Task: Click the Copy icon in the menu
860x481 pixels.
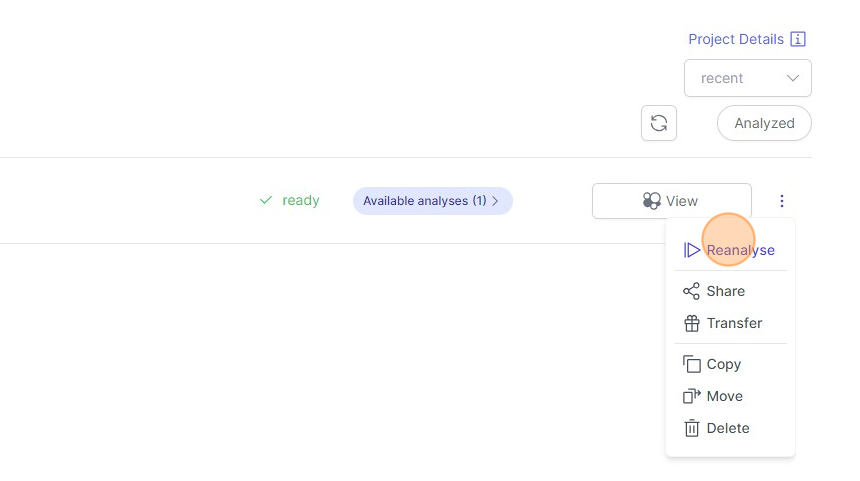Action: [691, 364]
